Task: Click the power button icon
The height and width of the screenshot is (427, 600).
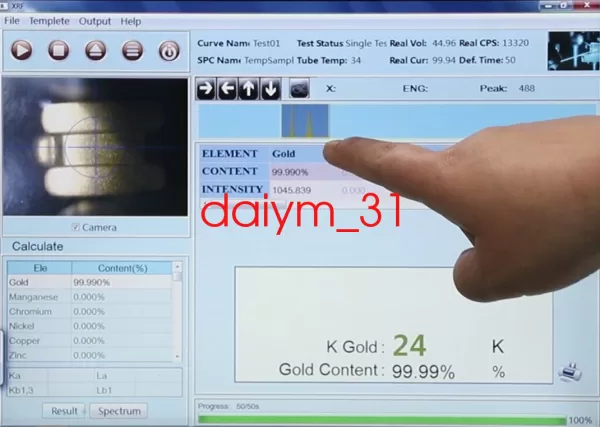Action: (169, 51)
